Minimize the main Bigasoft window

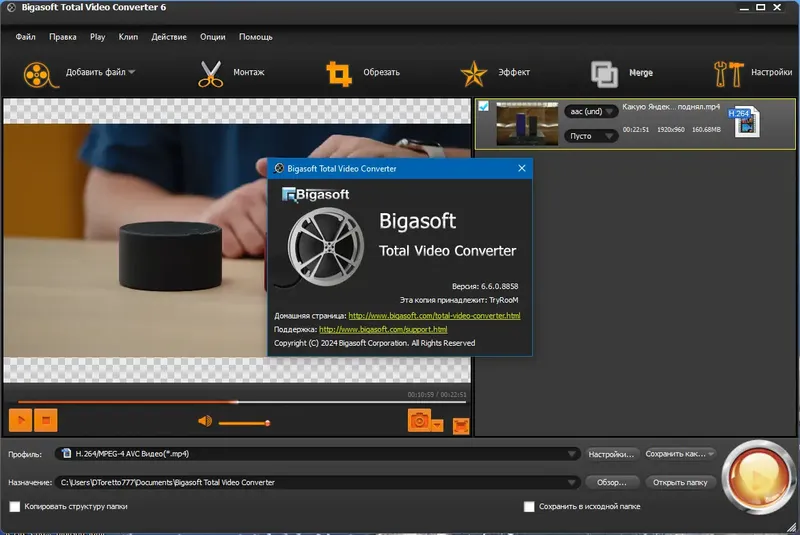coord(744,7)
